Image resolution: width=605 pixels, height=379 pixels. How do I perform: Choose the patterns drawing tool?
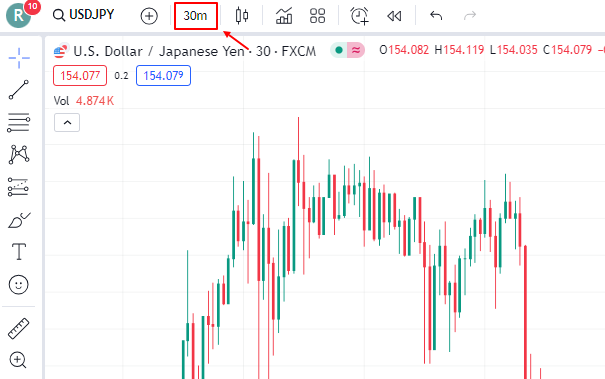click(x=19, y=155)
